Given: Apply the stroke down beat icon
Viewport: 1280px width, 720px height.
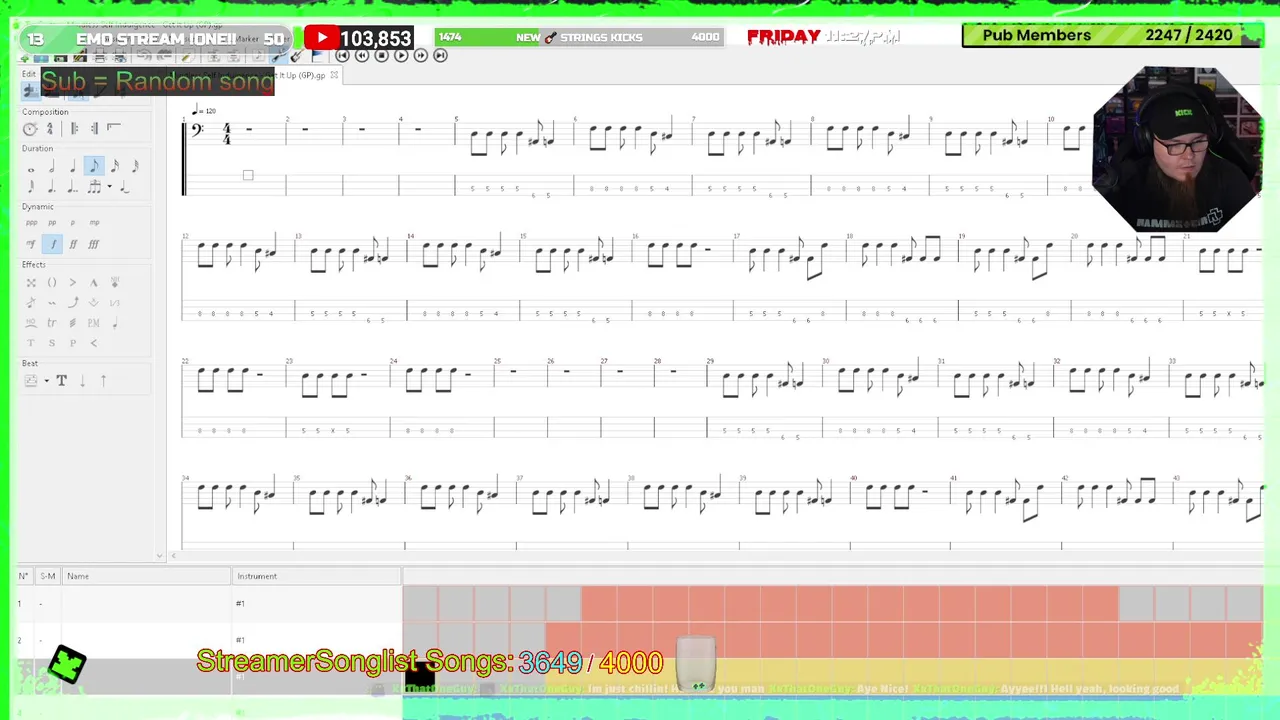Looking at the screenshot, I should pyautogui.click(x=82, y=380).
